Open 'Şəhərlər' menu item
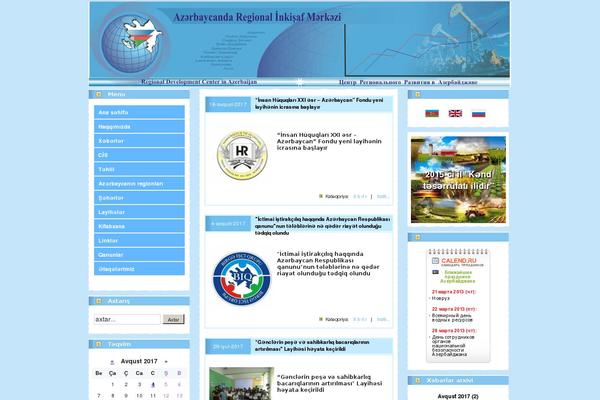This screenshot has height=400, width=600. [139, 198]
